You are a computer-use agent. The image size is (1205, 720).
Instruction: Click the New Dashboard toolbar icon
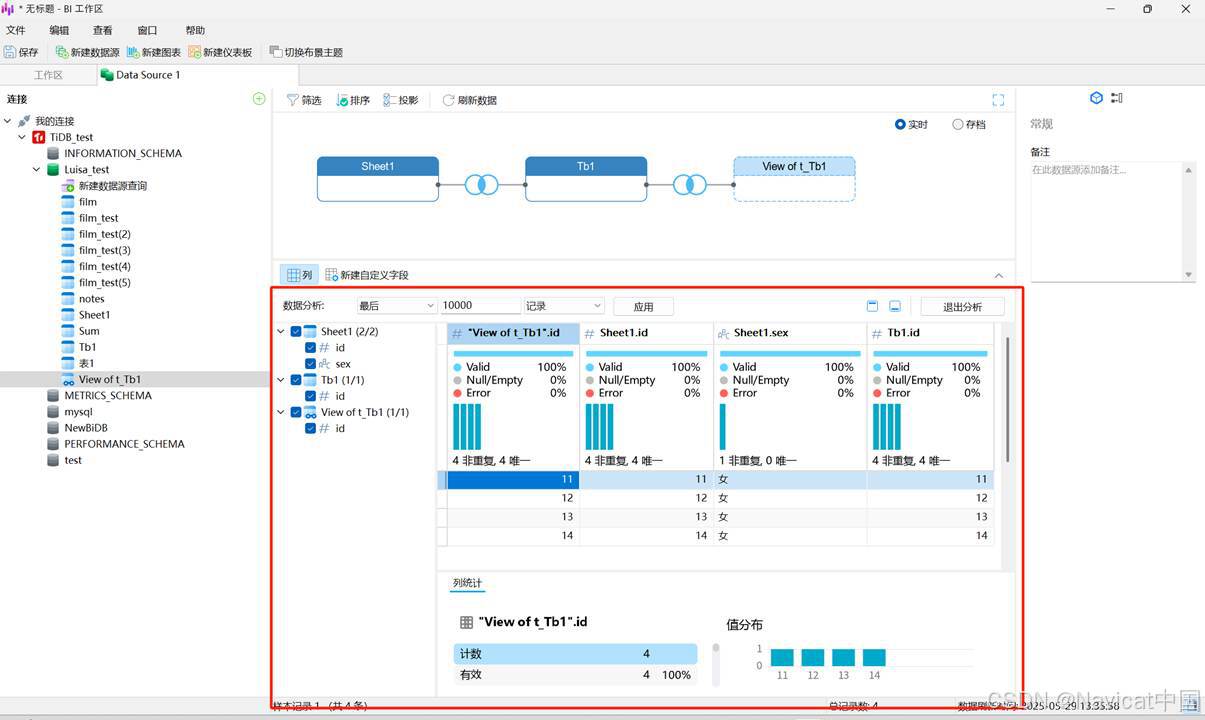coord(194,52)
